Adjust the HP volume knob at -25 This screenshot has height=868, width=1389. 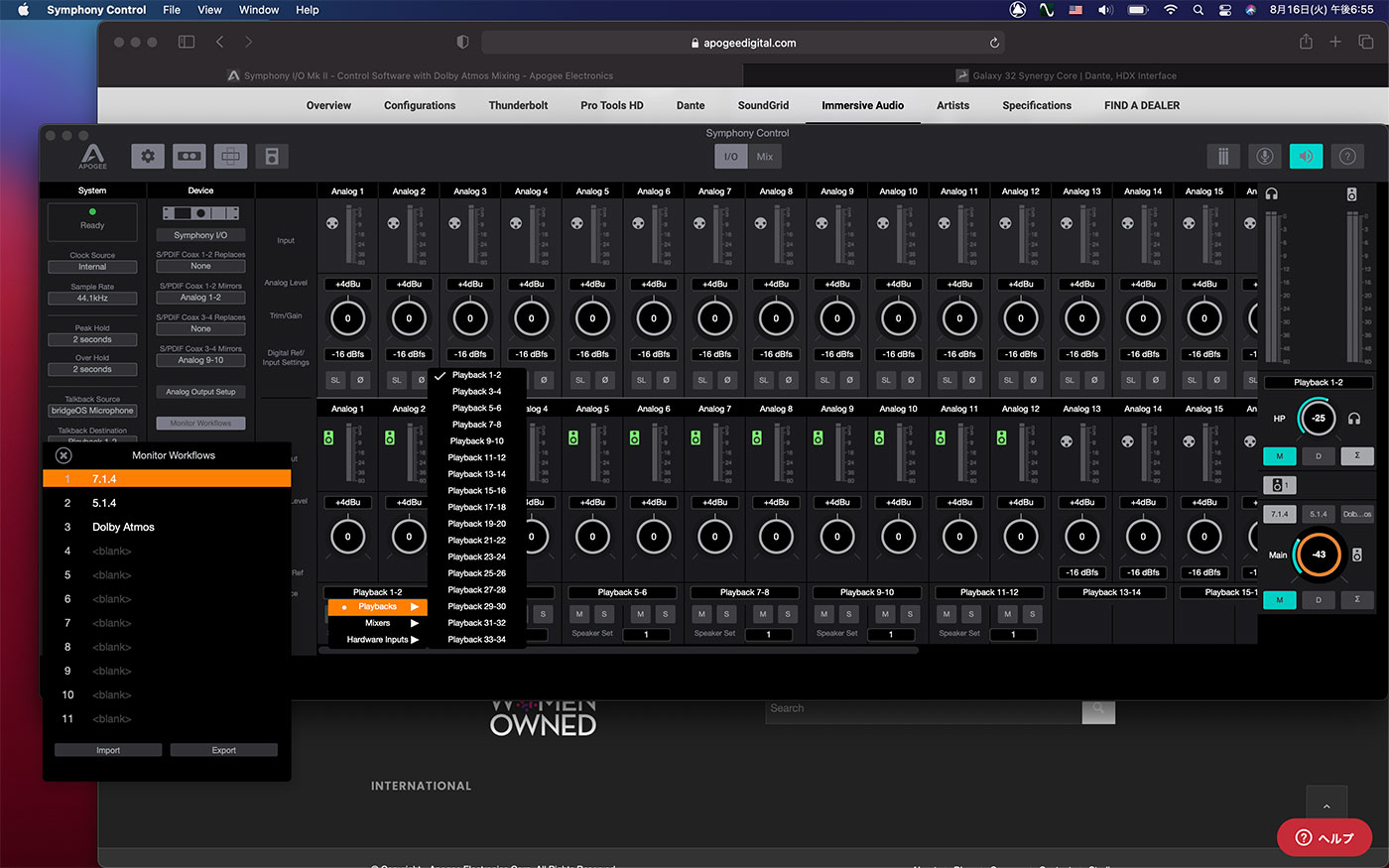coord(1318,418)
